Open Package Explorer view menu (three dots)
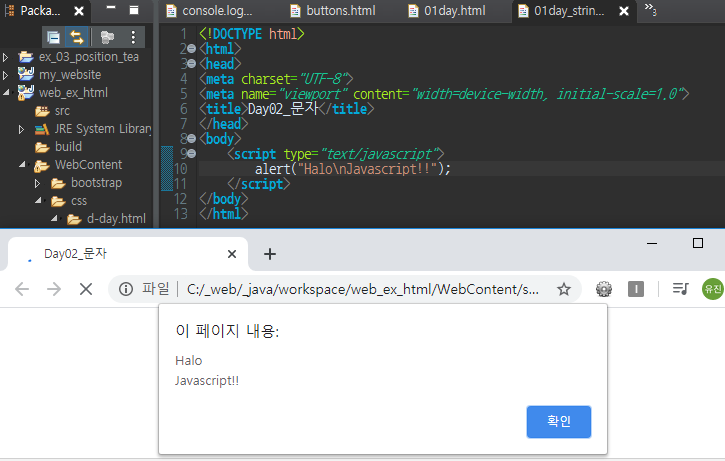This screenshot has height=461, width=725. click(133, 37)
